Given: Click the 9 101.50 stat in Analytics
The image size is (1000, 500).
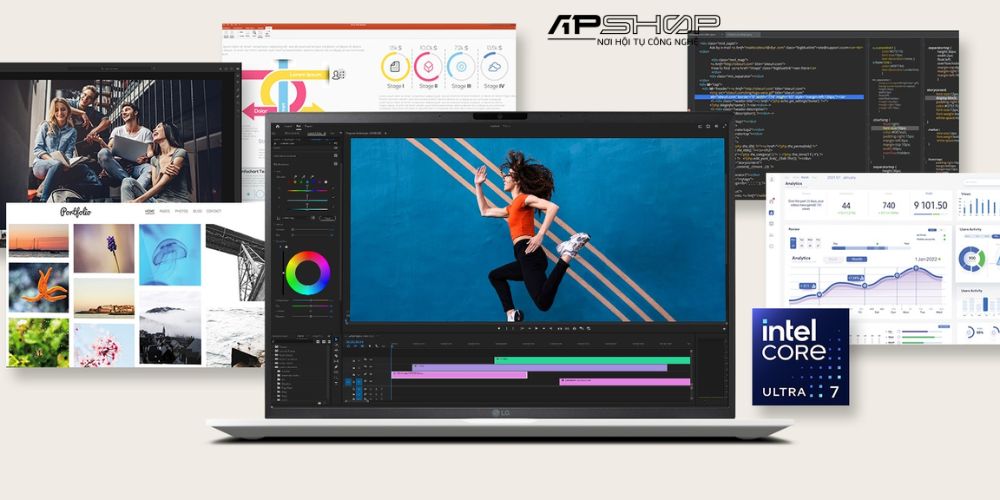Looking at the screenshot, I should point(930,205).
